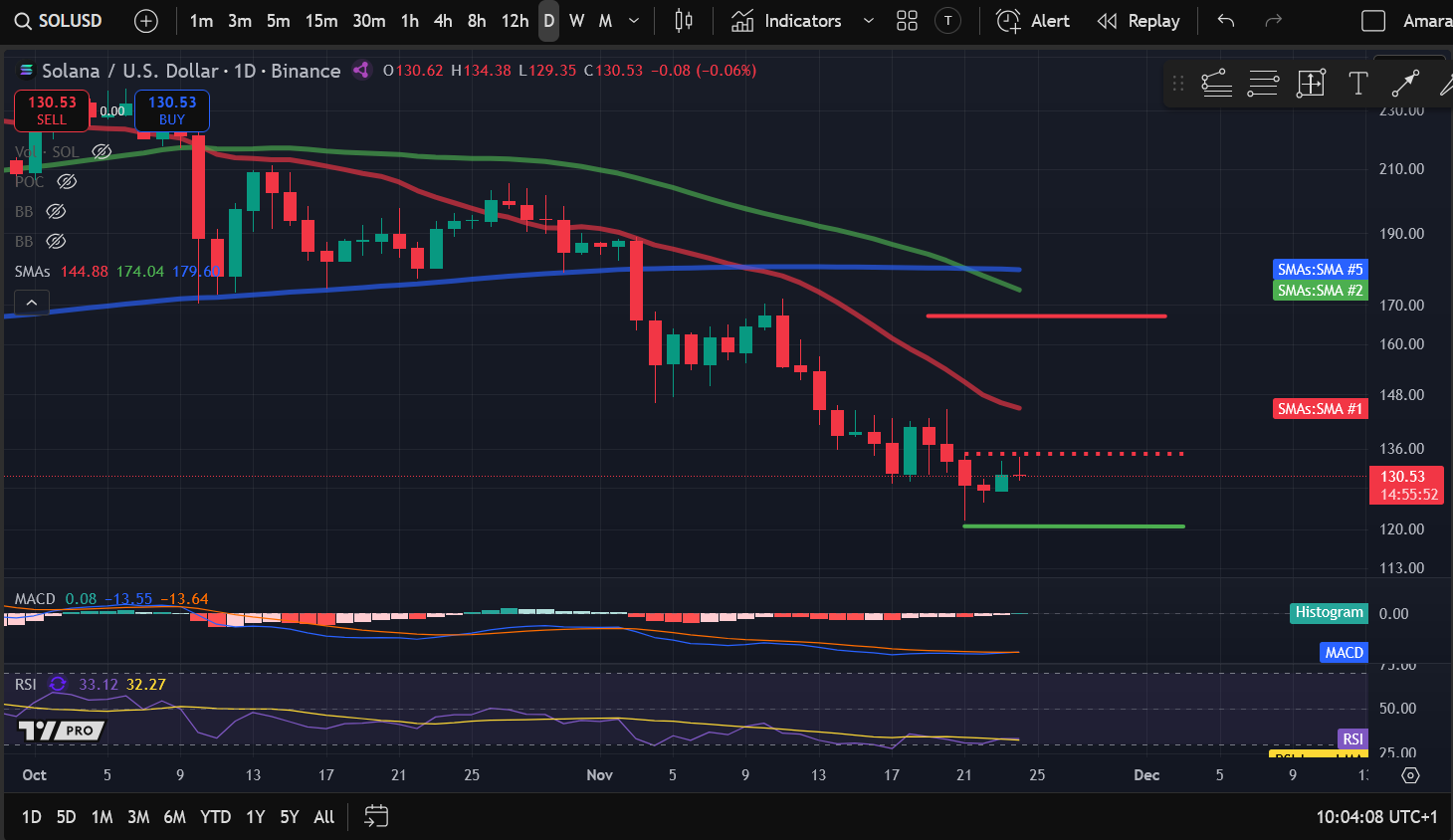
Task: Select the Fib retracement tool icon
Action: 1263,84
